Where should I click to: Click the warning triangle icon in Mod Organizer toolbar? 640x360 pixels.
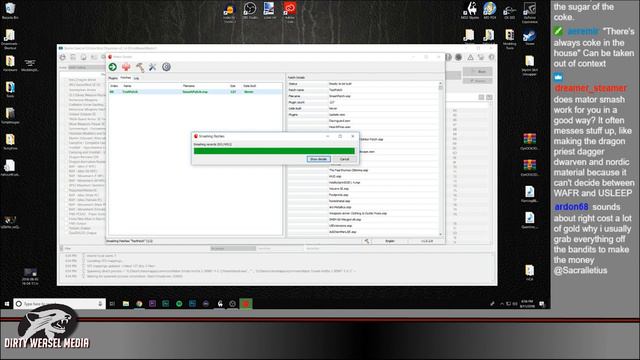471,58
